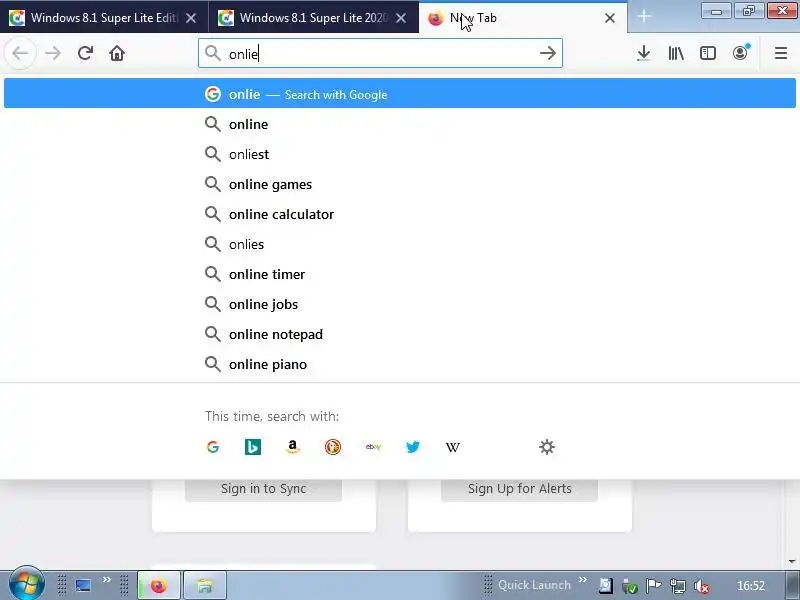Viewport: 800px width, 600px height.
Task: Pick the 'online piano' suggestion
Action: 400,364
